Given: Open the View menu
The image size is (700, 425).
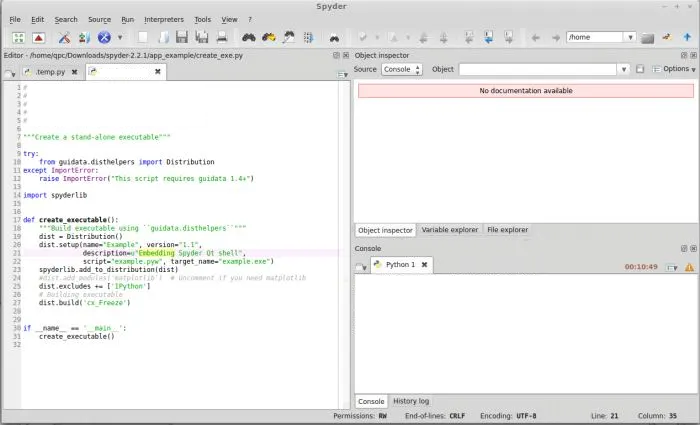Looking at the screenshot, I should (x=229, y=20).
